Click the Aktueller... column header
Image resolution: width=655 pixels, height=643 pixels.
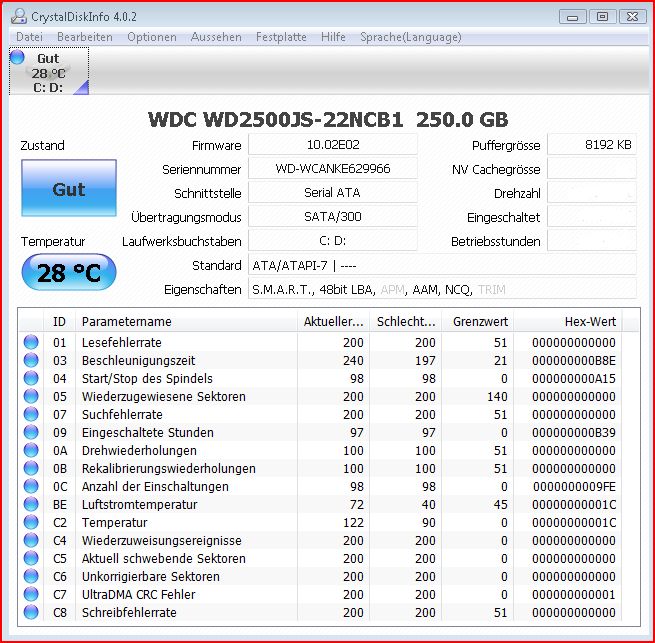tap(333, 321)
